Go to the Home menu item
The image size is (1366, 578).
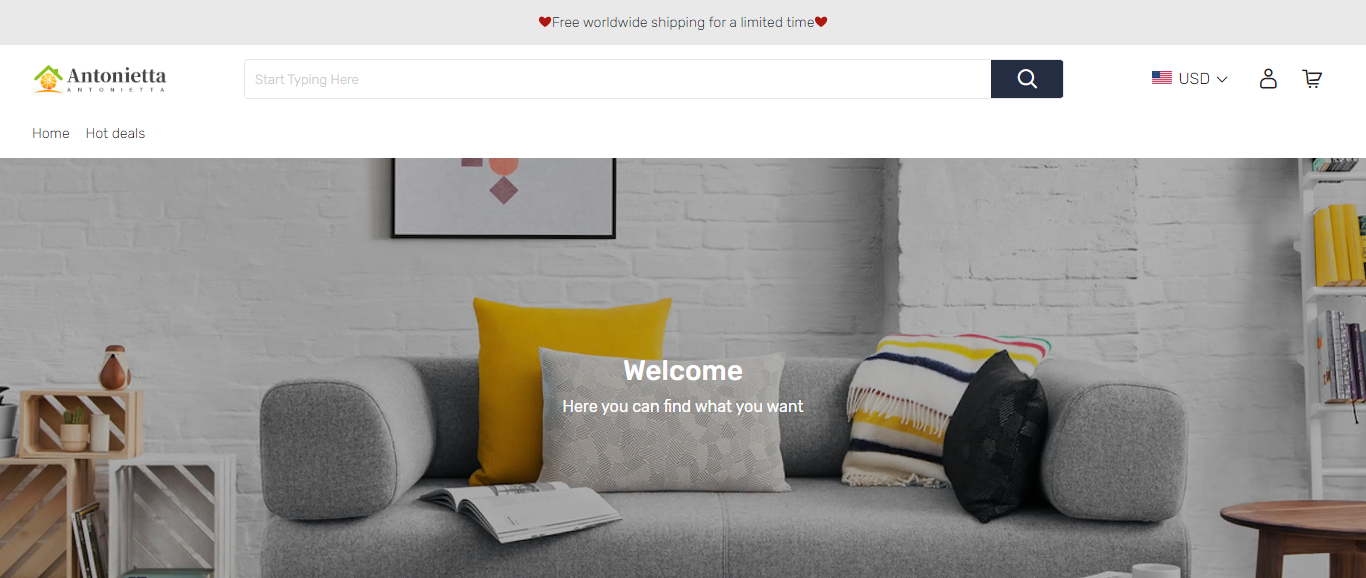coord(51,133)
